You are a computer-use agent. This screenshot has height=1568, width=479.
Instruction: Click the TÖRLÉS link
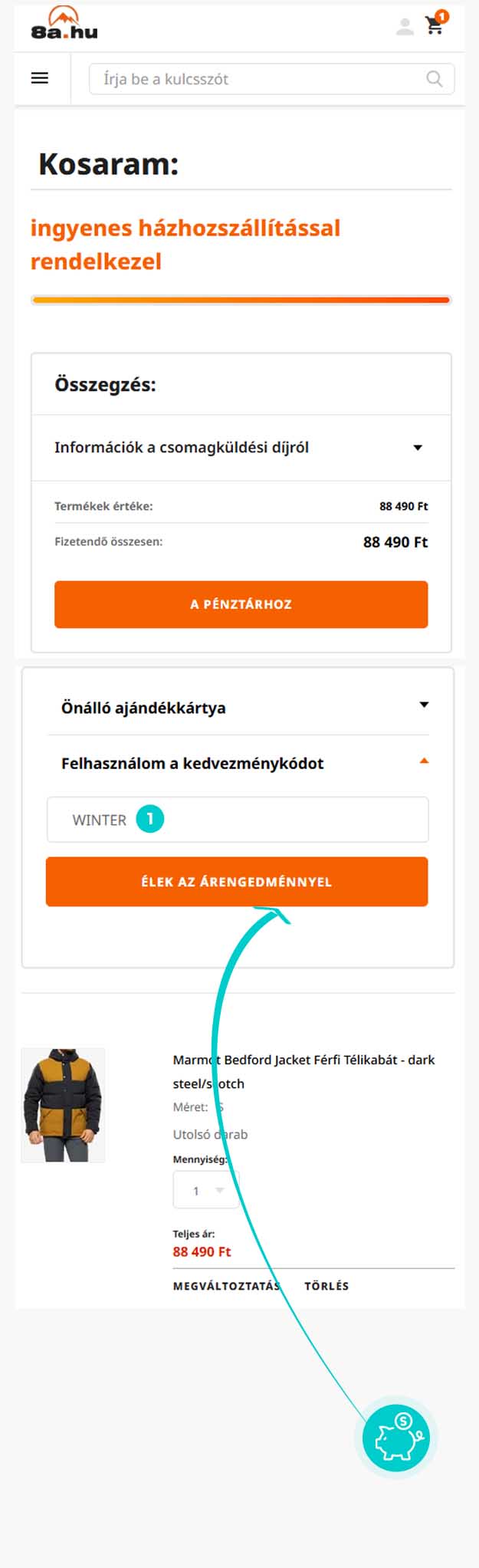pos(326,1286)
